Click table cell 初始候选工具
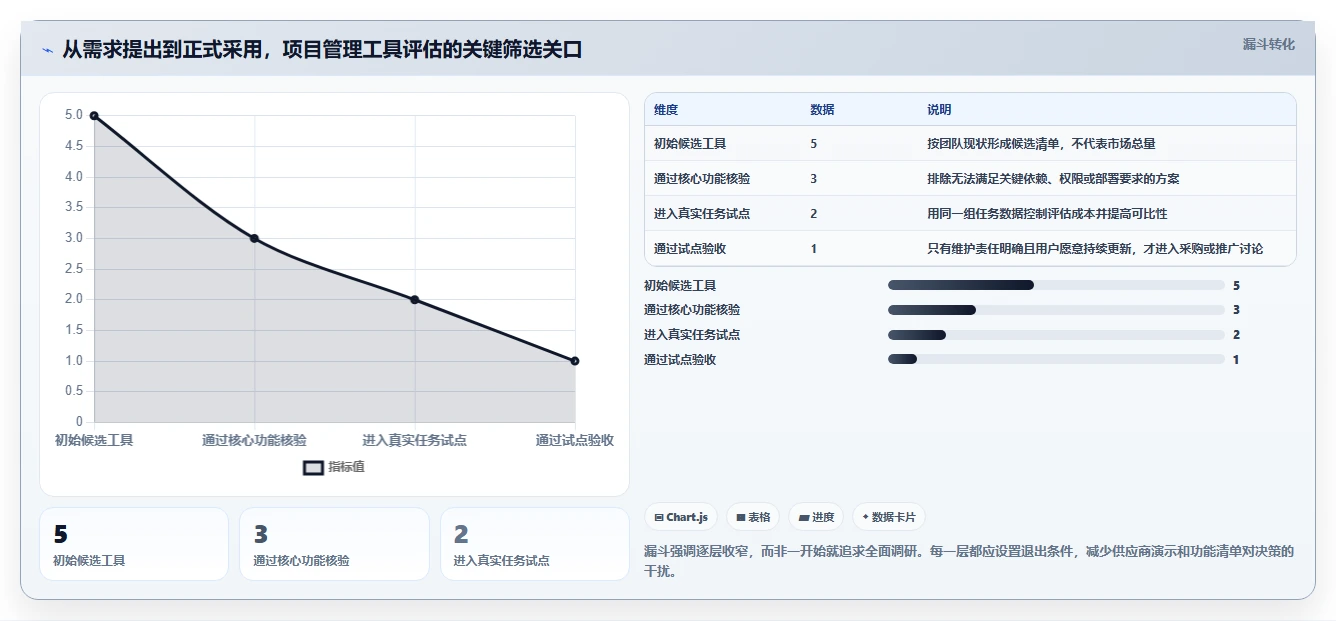The image size is (1336, 621). [690, 144]
